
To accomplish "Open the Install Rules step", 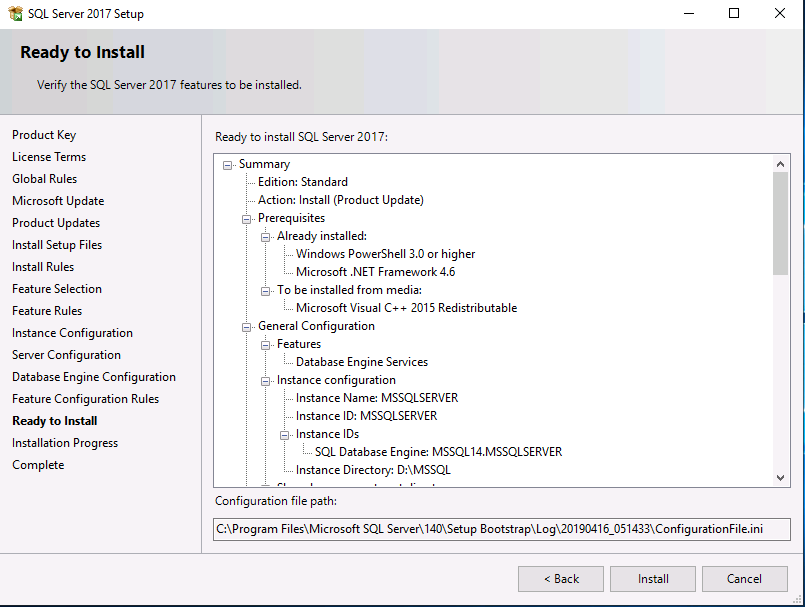I will click(x=43, y=267).
